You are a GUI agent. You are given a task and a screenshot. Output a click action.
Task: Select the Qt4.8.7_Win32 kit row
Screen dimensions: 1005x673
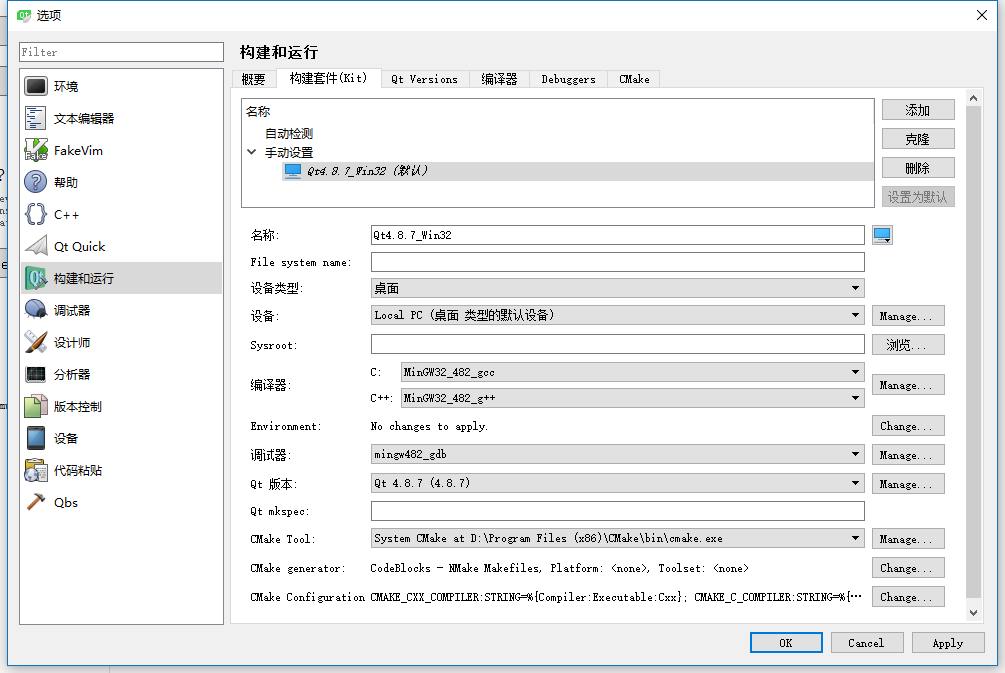(577, 171)
